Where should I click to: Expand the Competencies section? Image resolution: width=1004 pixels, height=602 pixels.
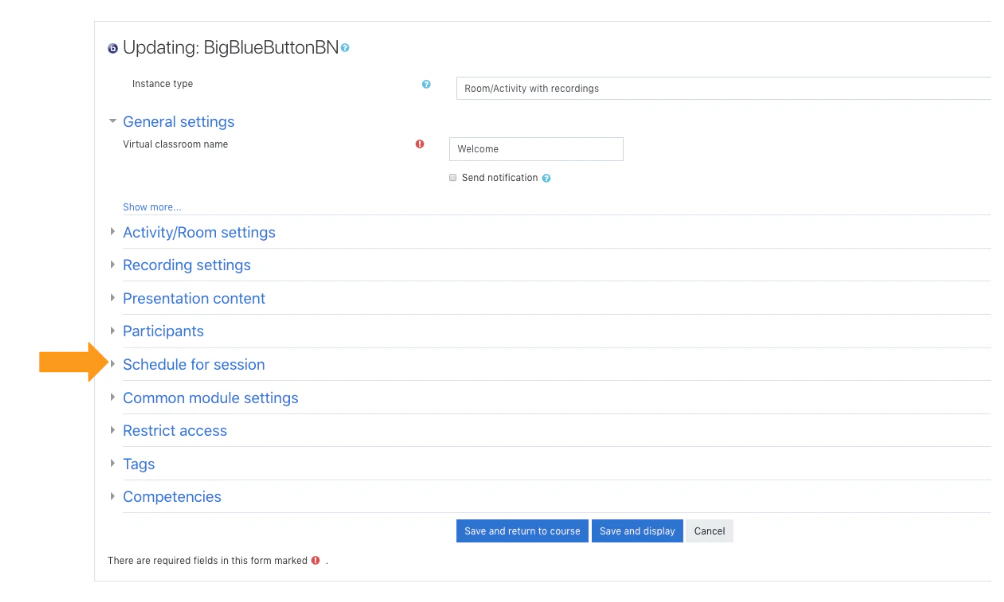[x=172, y=496]
